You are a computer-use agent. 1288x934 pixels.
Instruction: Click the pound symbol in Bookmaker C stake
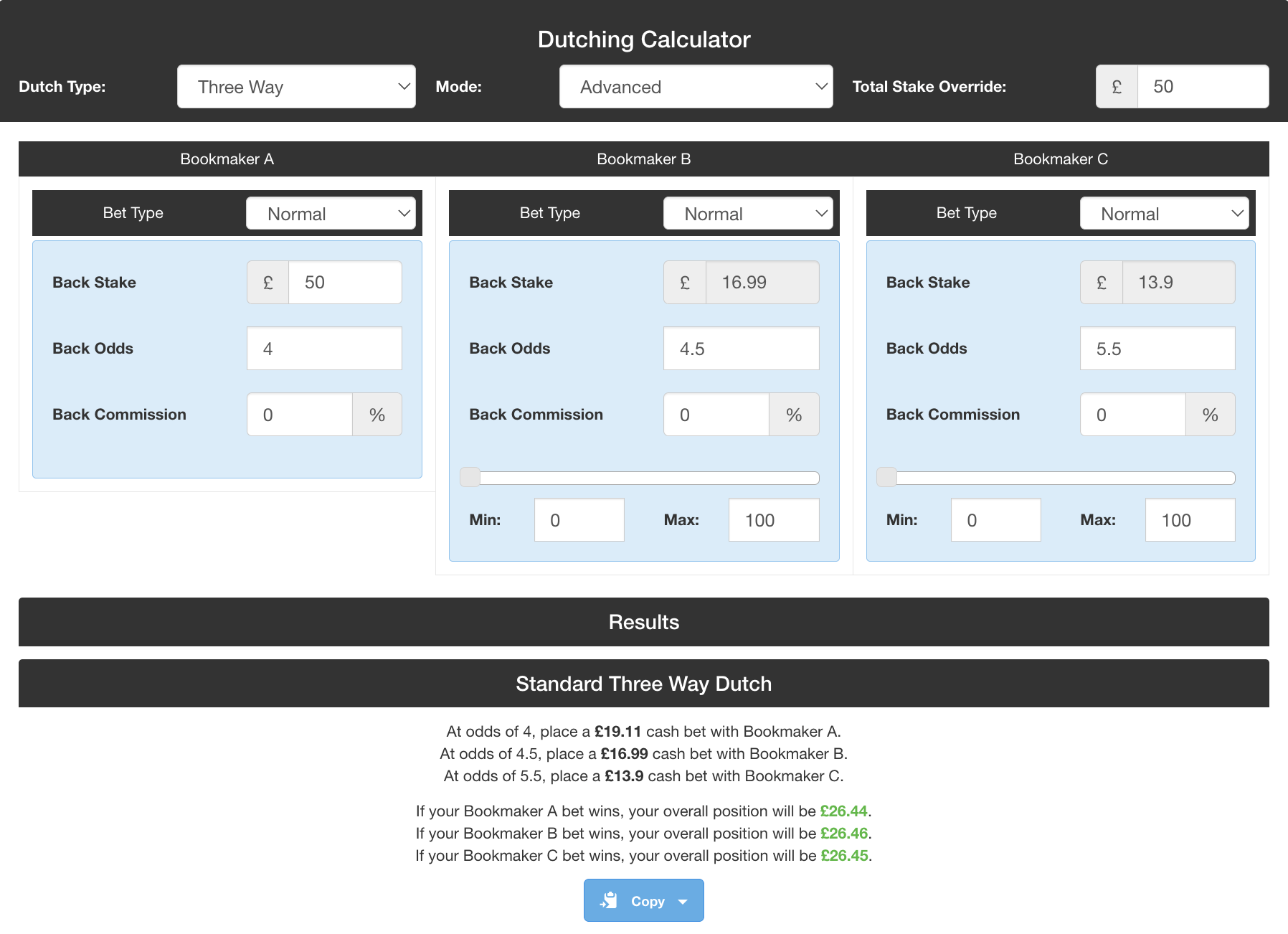click(x=1102, y=283)
